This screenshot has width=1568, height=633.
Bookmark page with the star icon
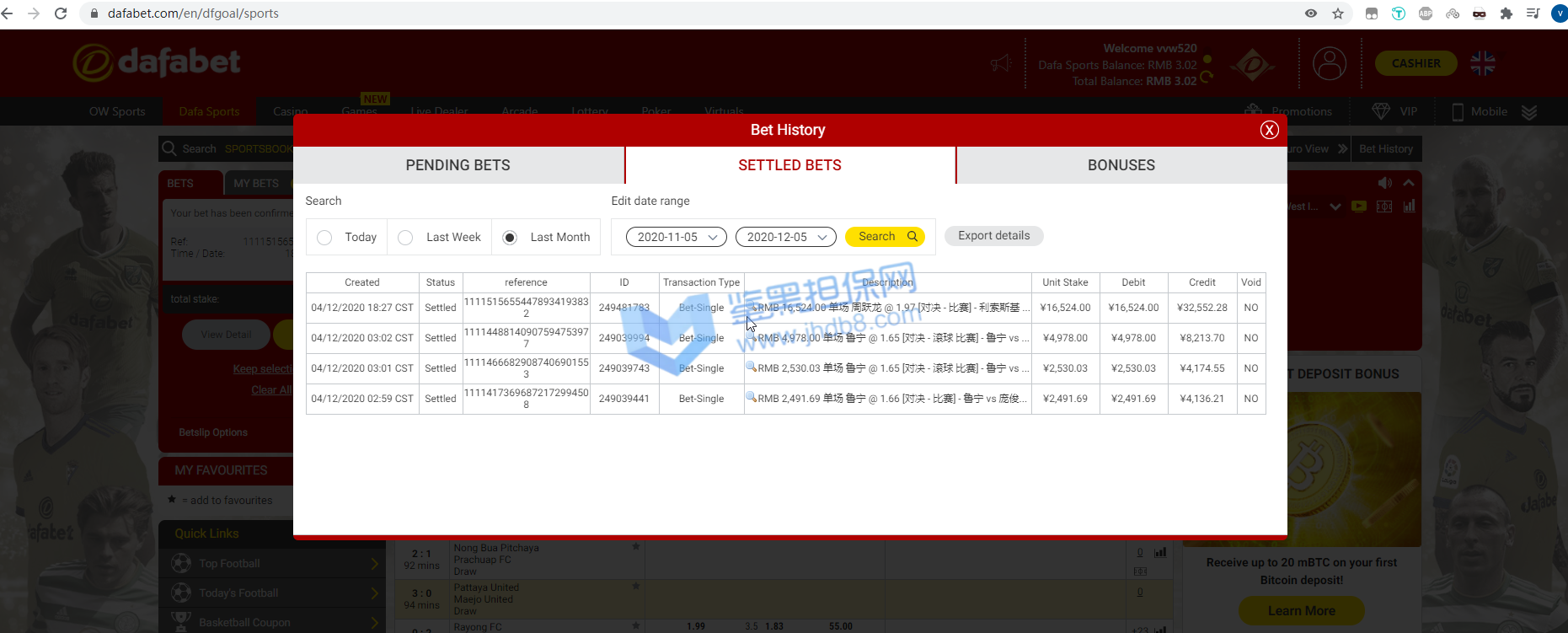[x=1338, y=13]
